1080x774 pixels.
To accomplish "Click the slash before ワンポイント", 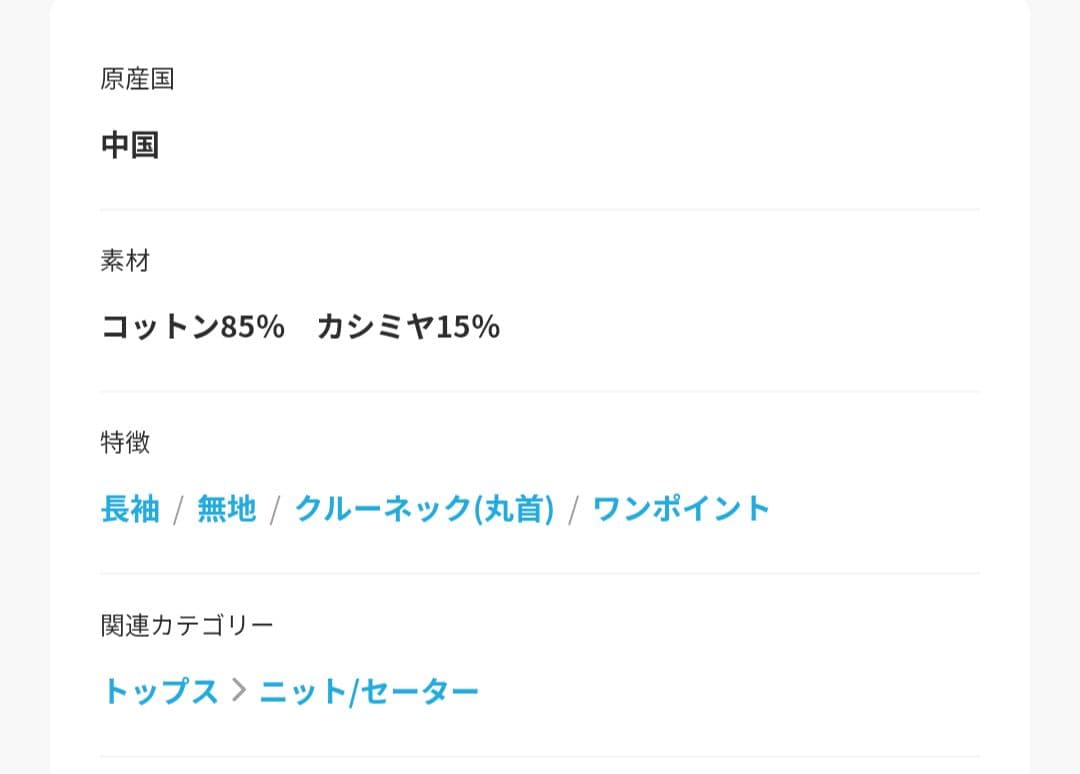I will pos(573,510).
